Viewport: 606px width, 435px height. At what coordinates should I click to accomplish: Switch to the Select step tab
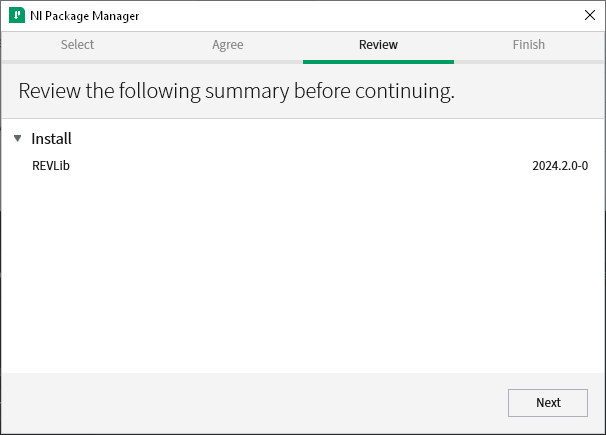(x=77, y=45)
